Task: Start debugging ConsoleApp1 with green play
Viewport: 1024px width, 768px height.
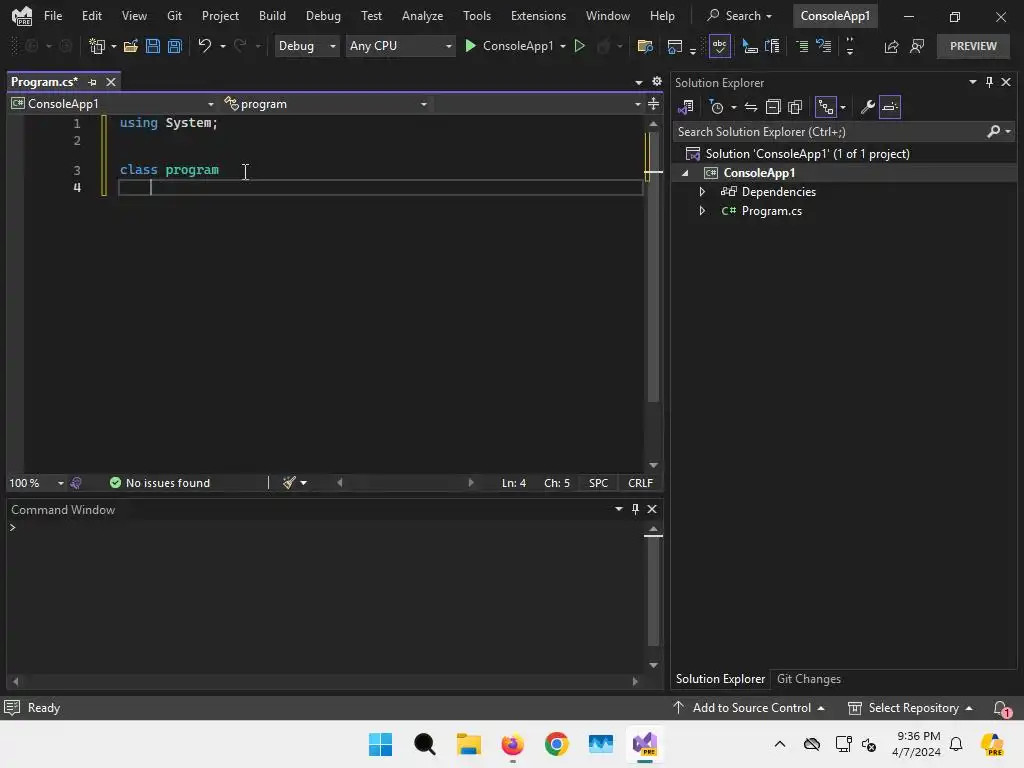Action: tap(470, 46)
